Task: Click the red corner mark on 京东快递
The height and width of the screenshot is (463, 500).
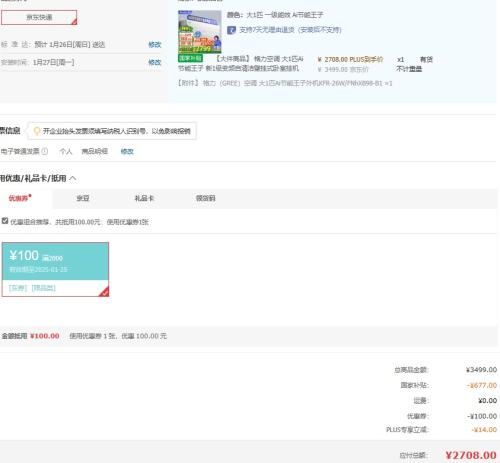Action: [74, 22]
